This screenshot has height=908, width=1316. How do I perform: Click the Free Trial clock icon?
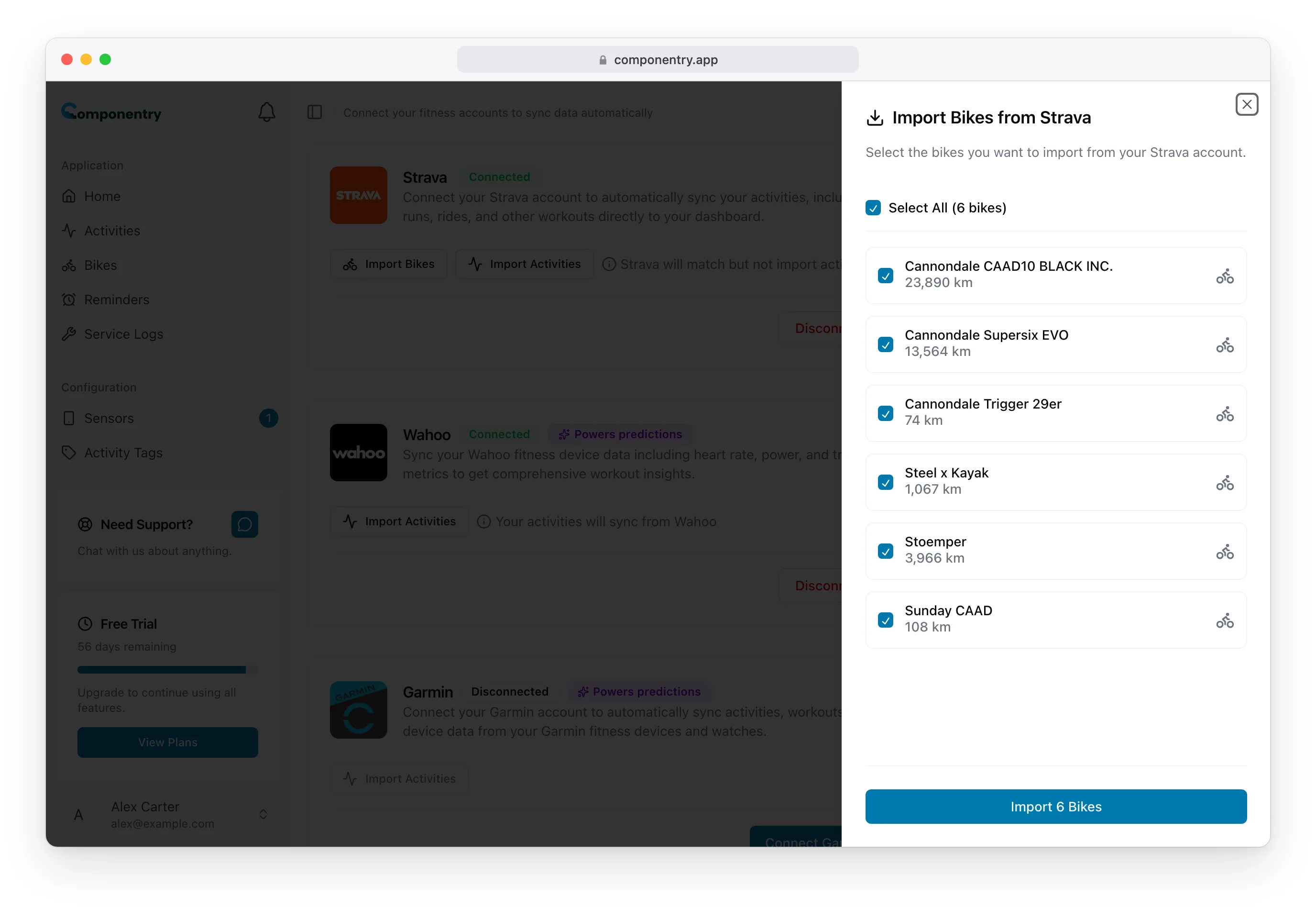[85, 623]
